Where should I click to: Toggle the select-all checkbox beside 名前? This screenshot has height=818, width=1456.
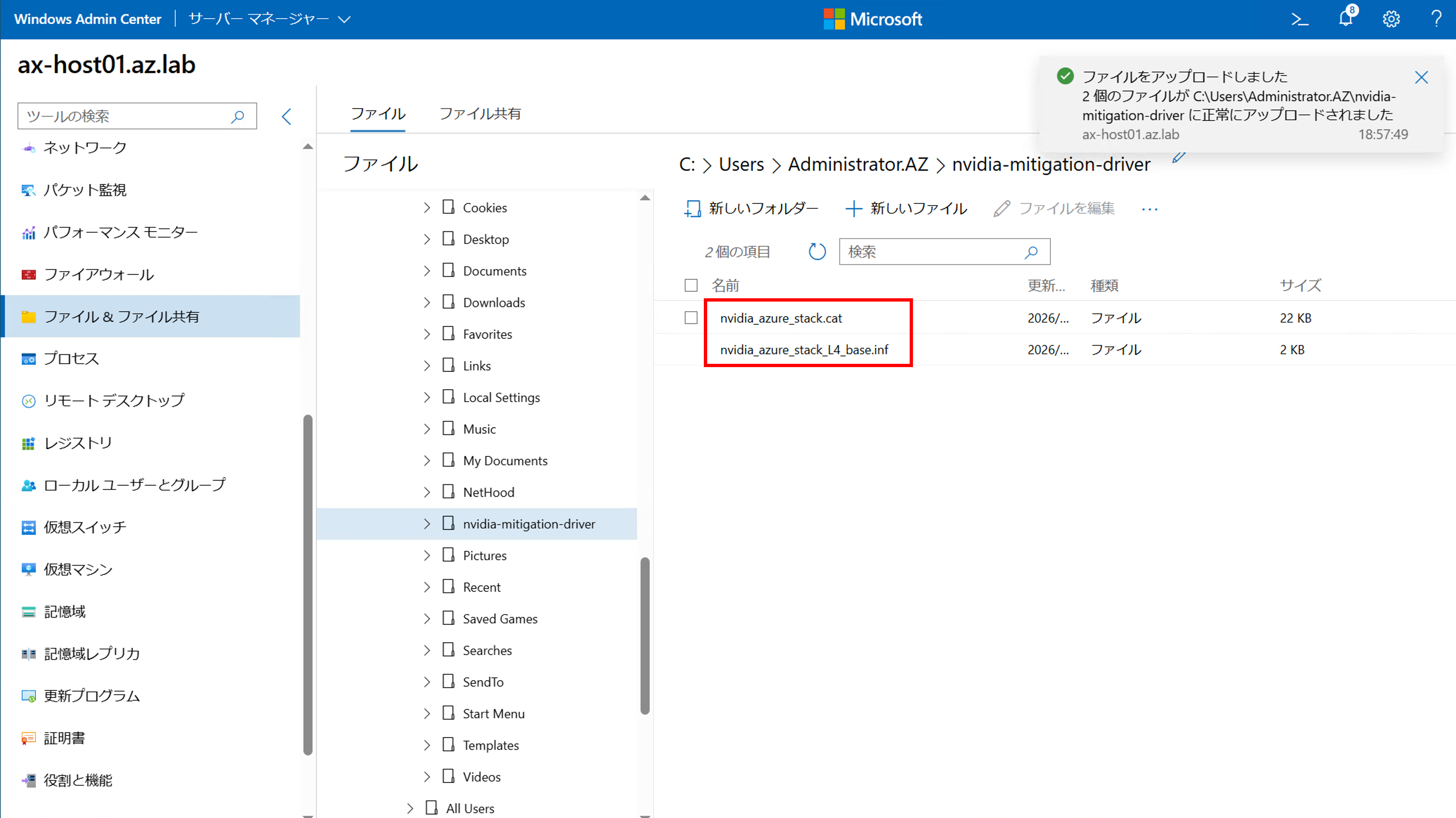tap(691, 285)
